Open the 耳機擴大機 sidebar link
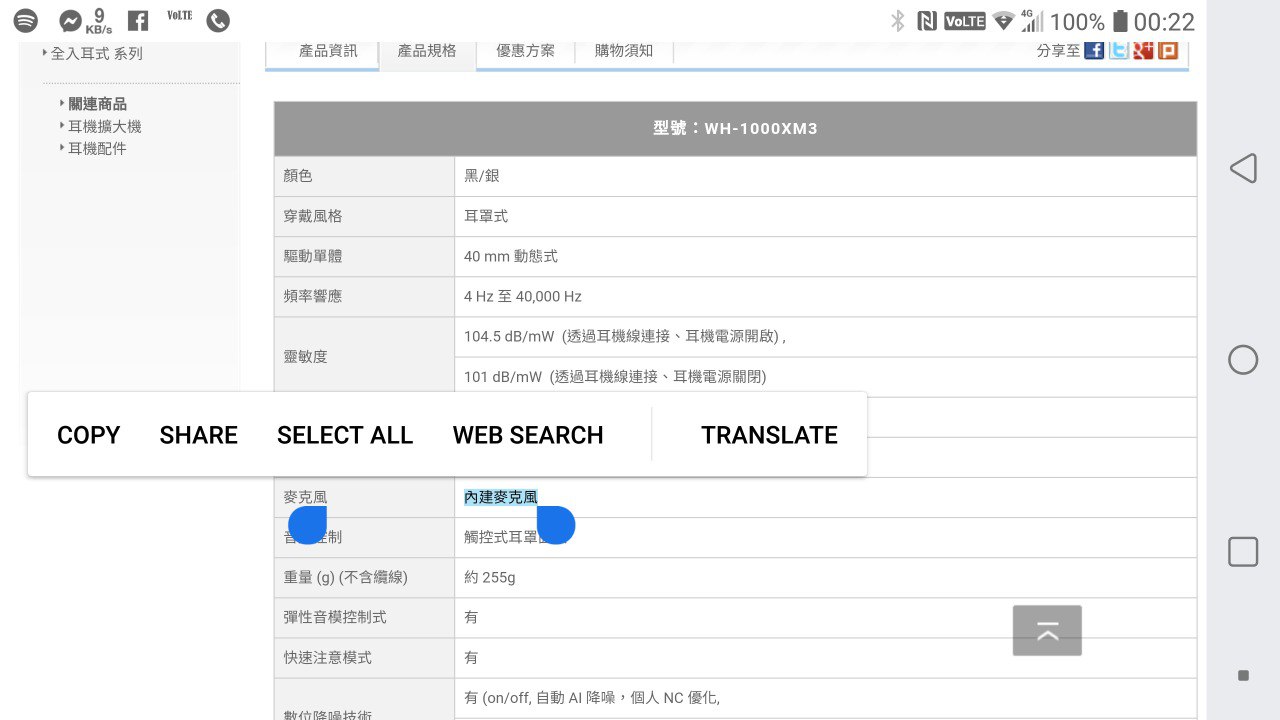The image size is (1280, 720). click(104, 126)
